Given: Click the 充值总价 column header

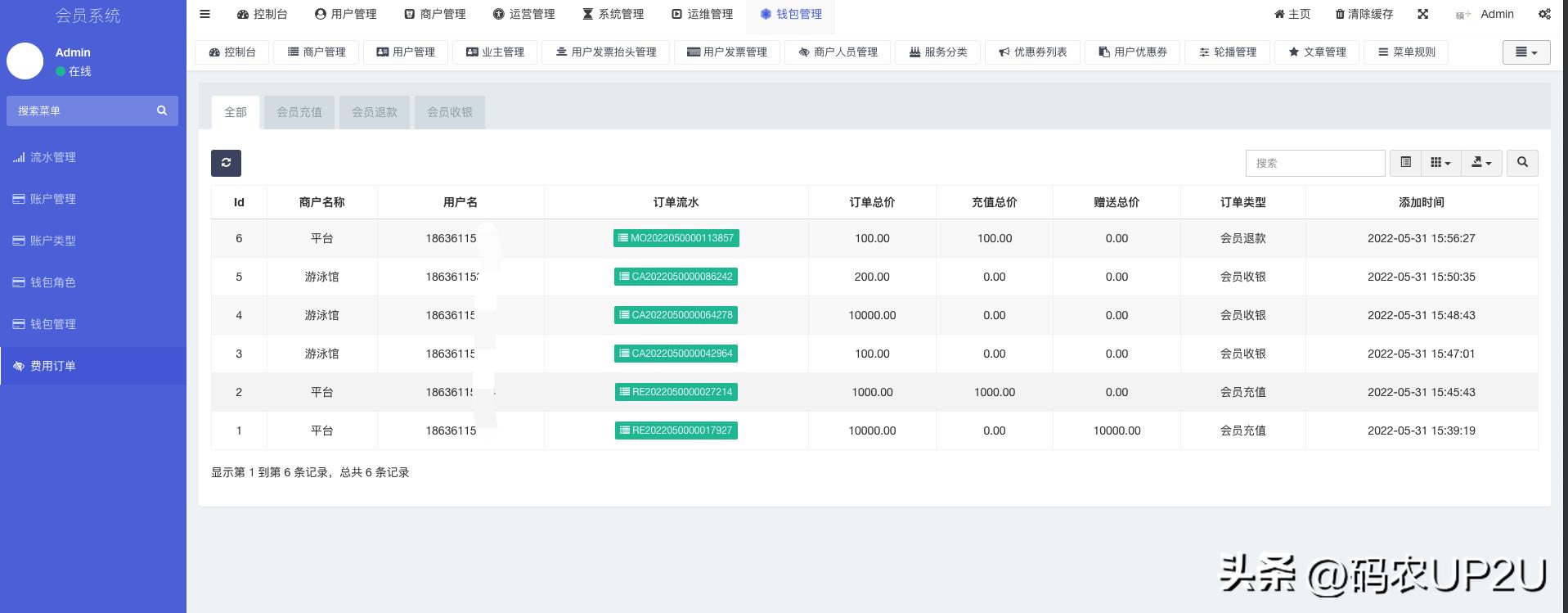Looking at the screenshot, I should point(995,202).
